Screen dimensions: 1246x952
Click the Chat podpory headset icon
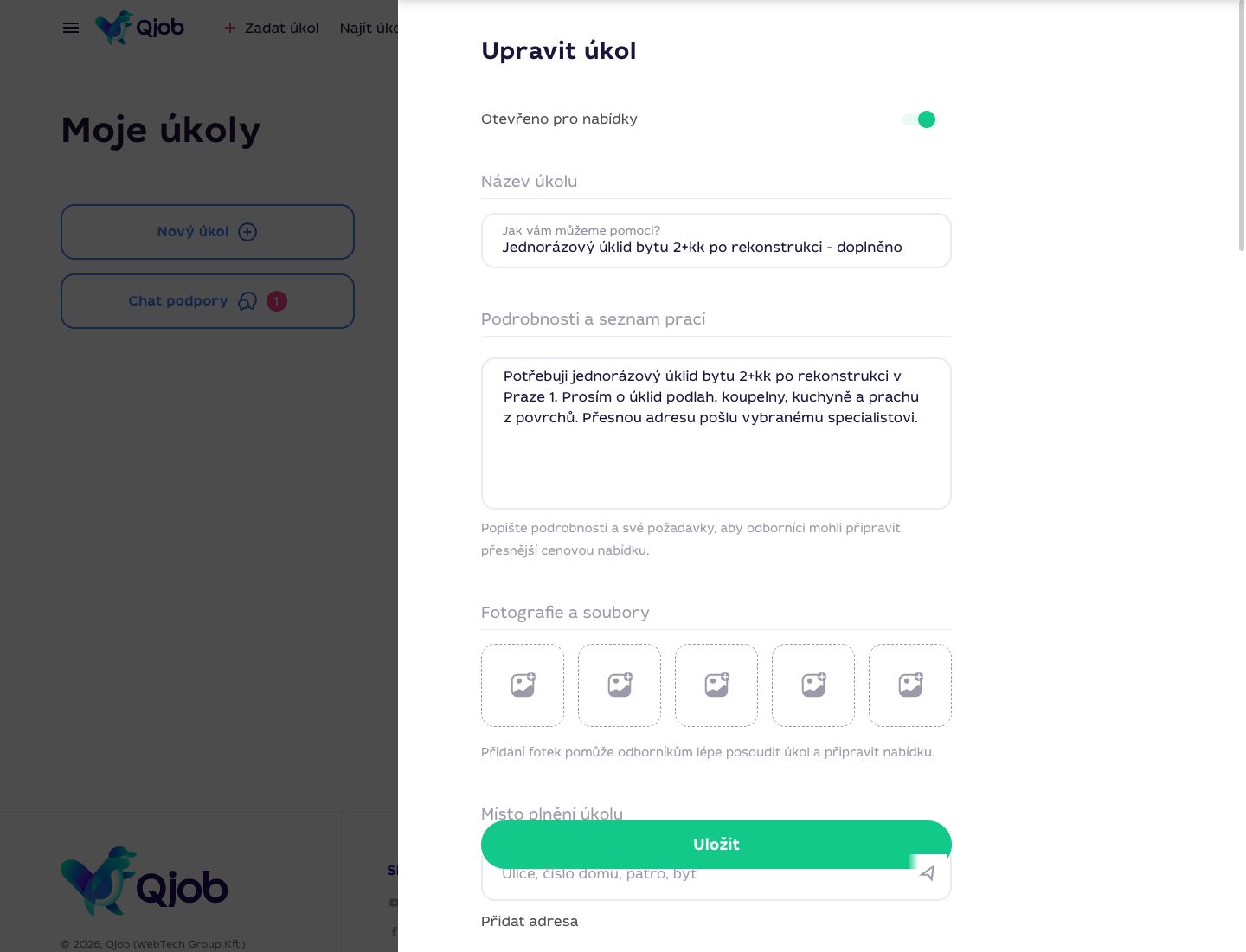pos(247,301)
